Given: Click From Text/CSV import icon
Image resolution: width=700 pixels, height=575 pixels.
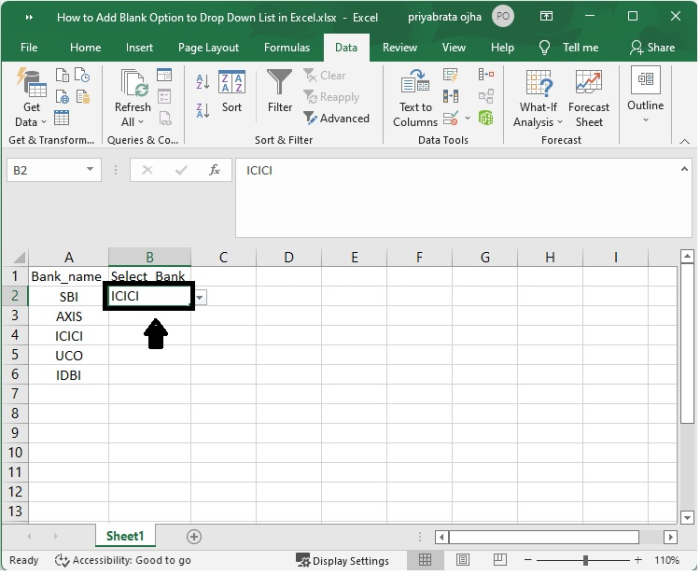Looking at the screenshot, I should tap(62, 75).
